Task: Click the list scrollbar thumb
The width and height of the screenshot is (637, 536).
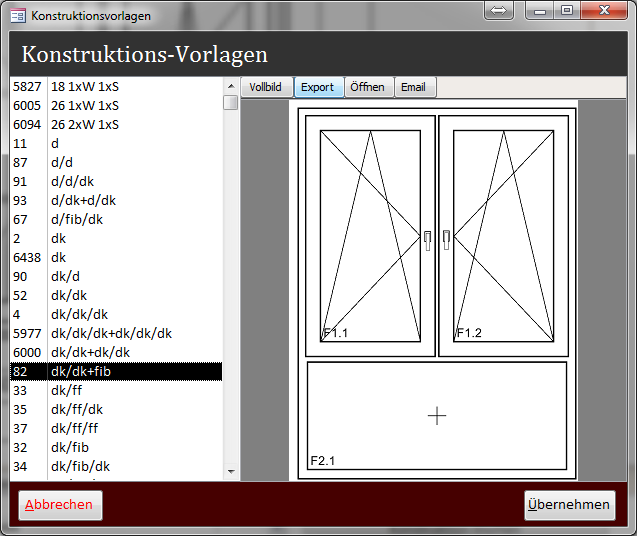Action: coord(231,102)
